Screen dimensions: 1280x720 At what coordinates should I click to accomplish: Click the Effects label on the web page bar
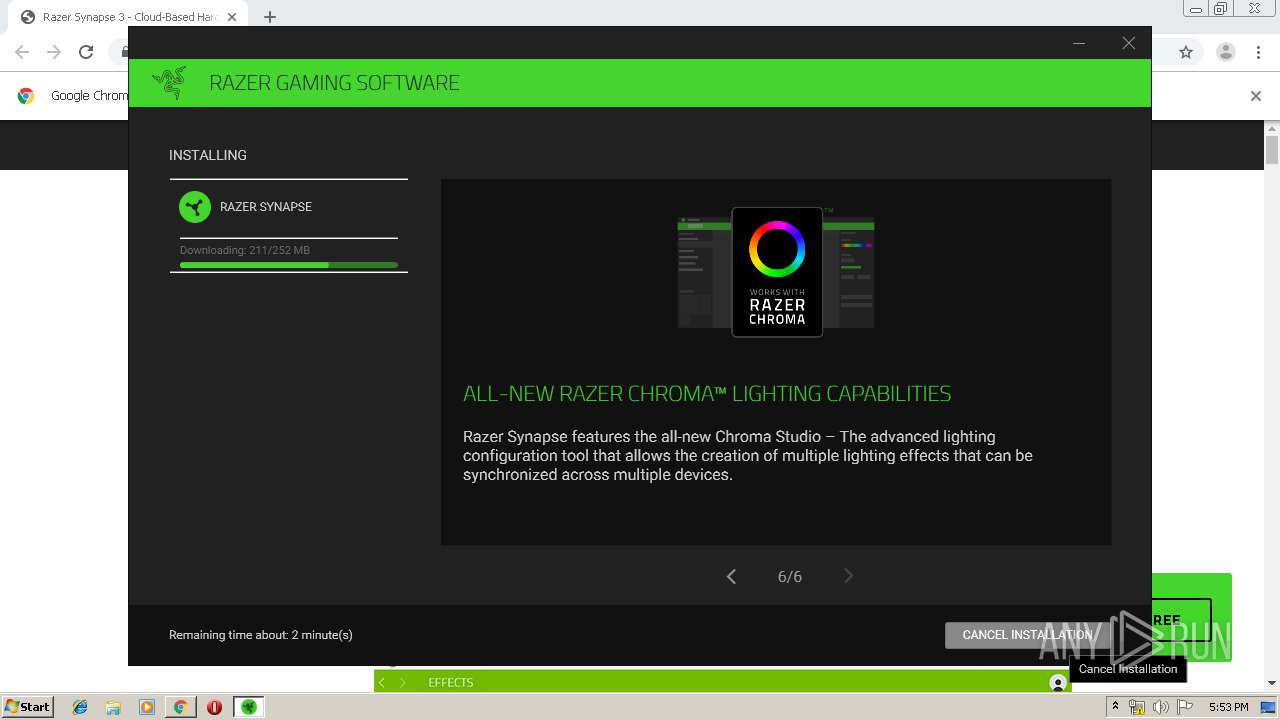[451, 682]
